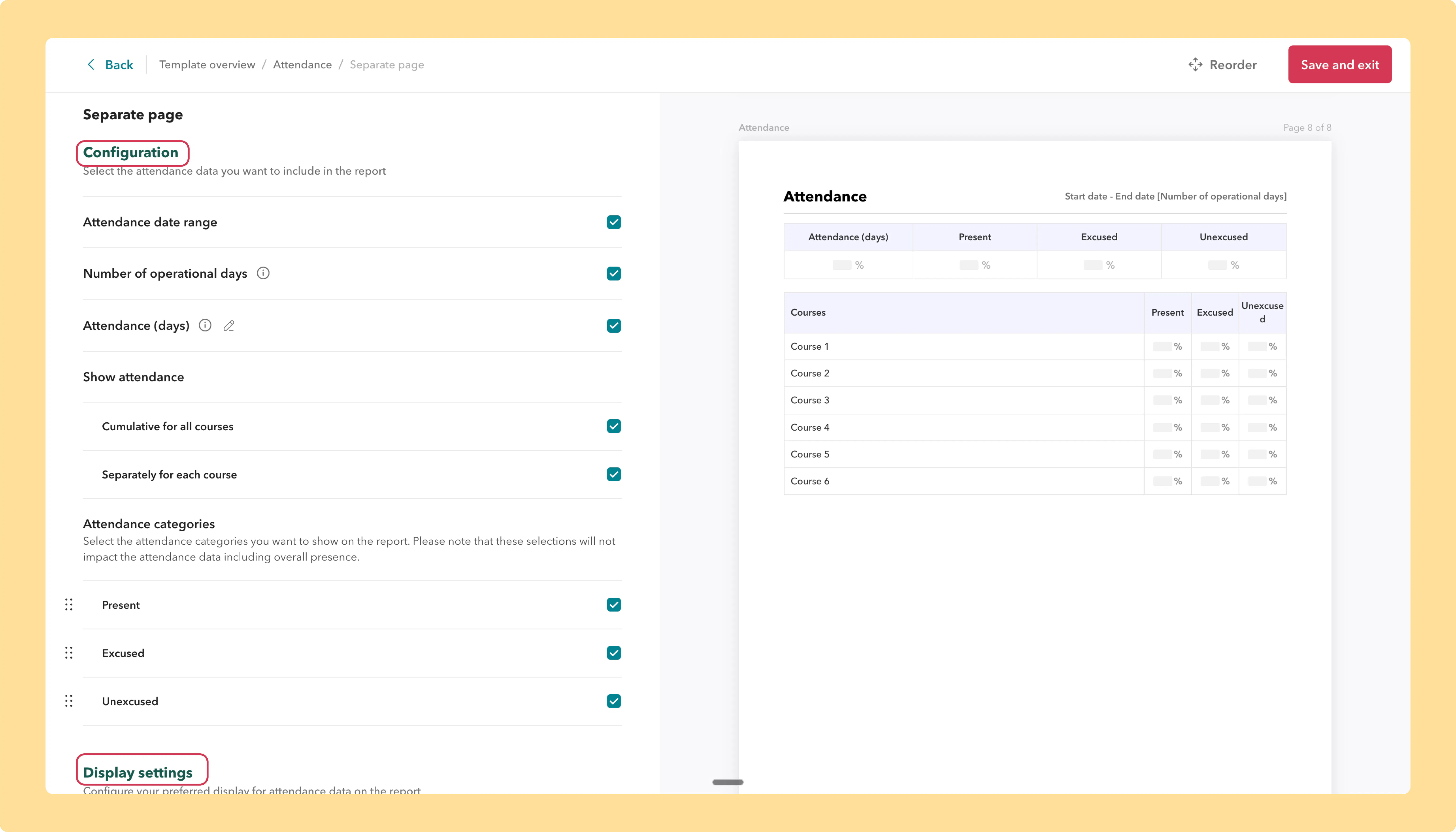Edit the Attendance (days) label with pencil icon
This screenshot has width=1456, height=832.
[229, 326]
